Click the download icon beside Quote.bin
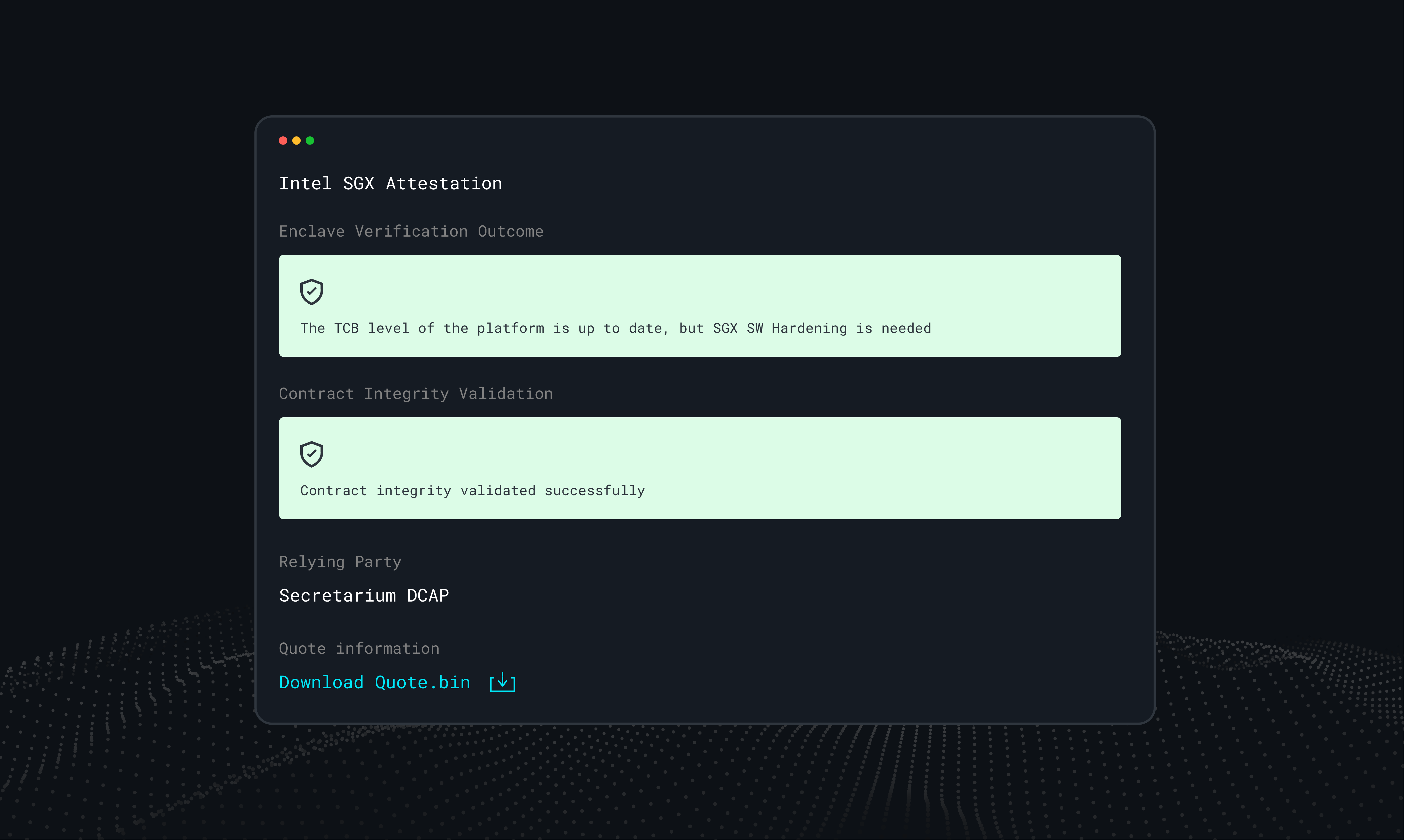This screenshot has height=840, width=1404. [x=502, y=682]
